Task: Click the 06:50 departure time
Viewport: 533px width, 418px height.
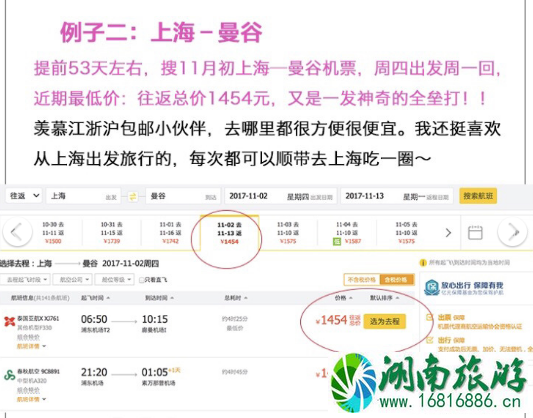Action: point(94,319)
